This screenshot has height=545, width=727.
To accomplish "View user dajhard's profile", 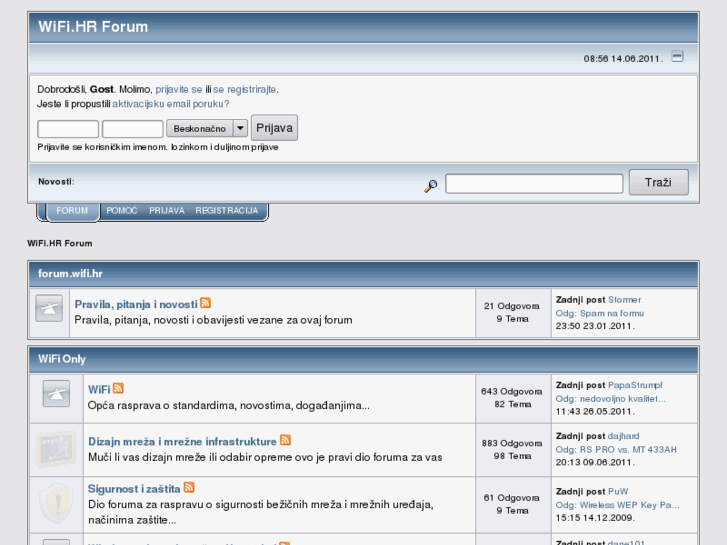I will [x=624, y=436].
